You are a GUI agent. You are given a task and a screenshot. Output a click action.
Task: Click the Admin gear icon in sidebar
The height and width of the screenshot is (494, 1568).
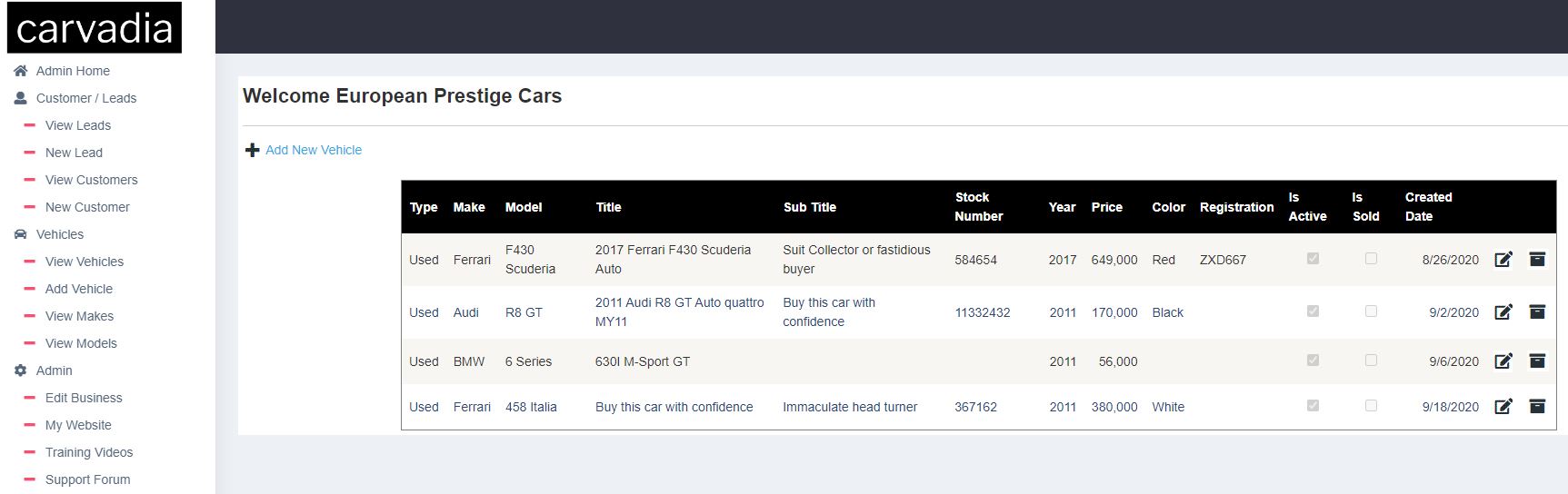click(20, 370)
